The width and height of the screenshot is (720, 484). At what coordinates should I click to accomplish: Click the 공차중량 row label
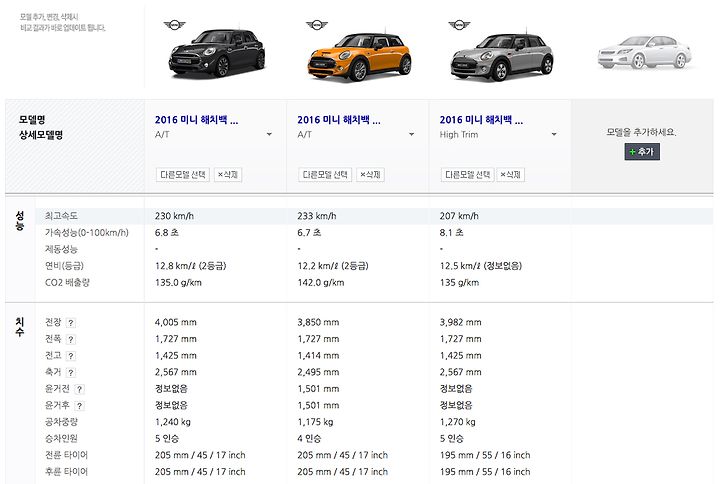61,422
